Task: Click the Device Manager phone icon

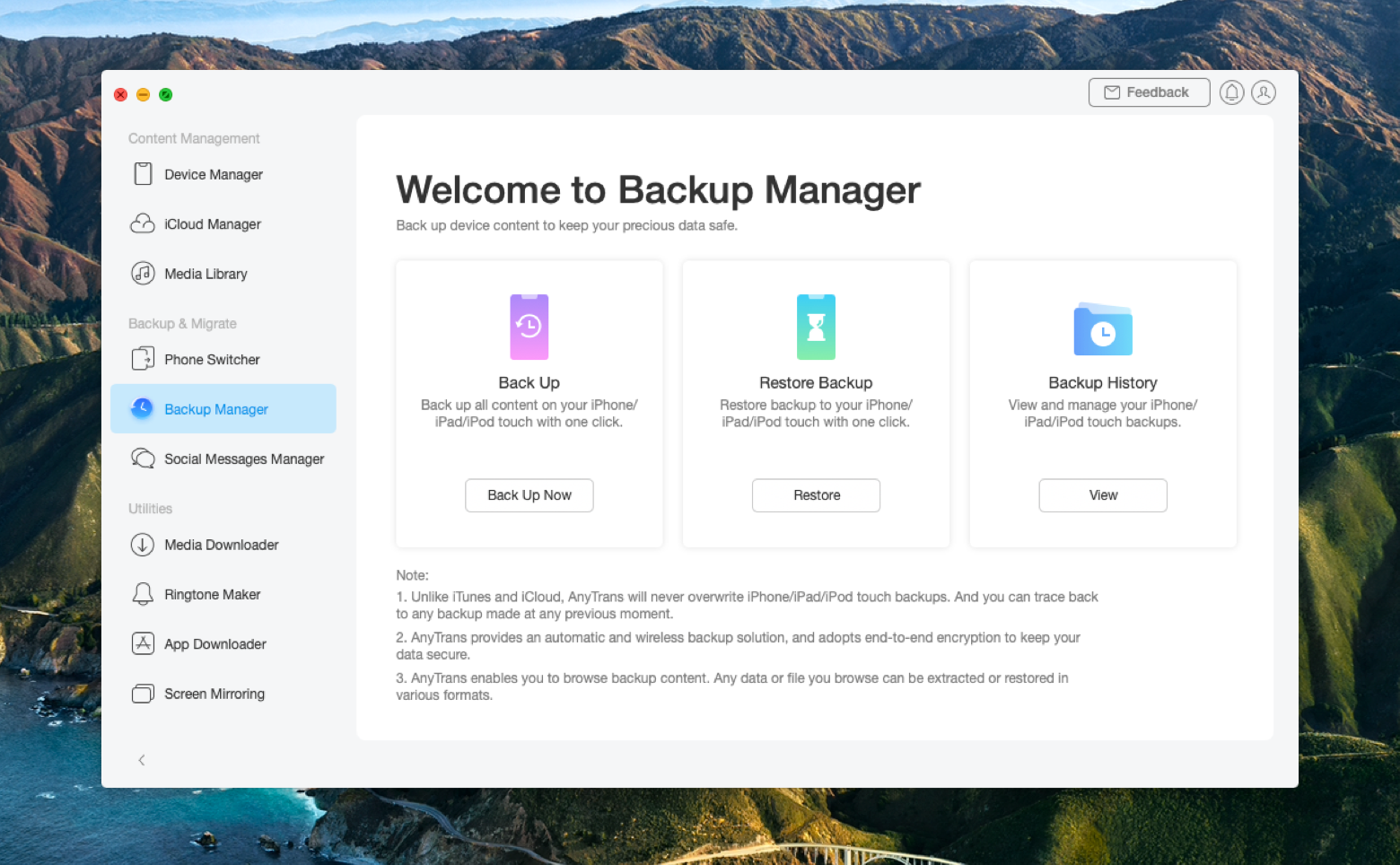Action: point(143,174)
